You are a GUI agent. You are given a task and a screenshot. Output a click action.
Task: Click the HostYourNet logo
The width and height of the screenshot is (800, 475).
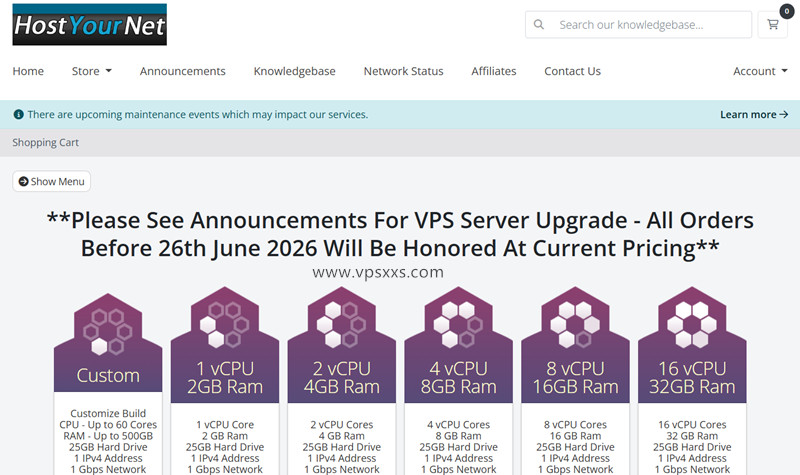coord(89,24)
